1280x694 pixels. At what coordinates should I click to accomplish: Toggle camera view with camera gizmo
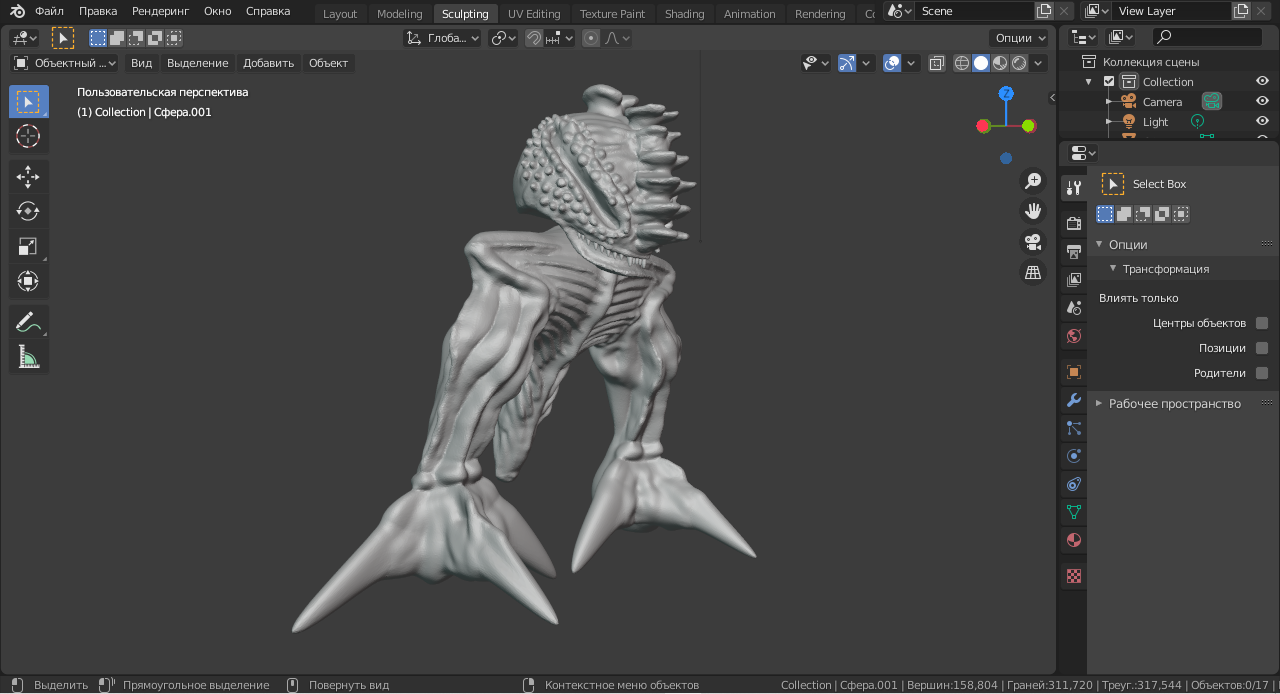click(x=1033, y=242)
